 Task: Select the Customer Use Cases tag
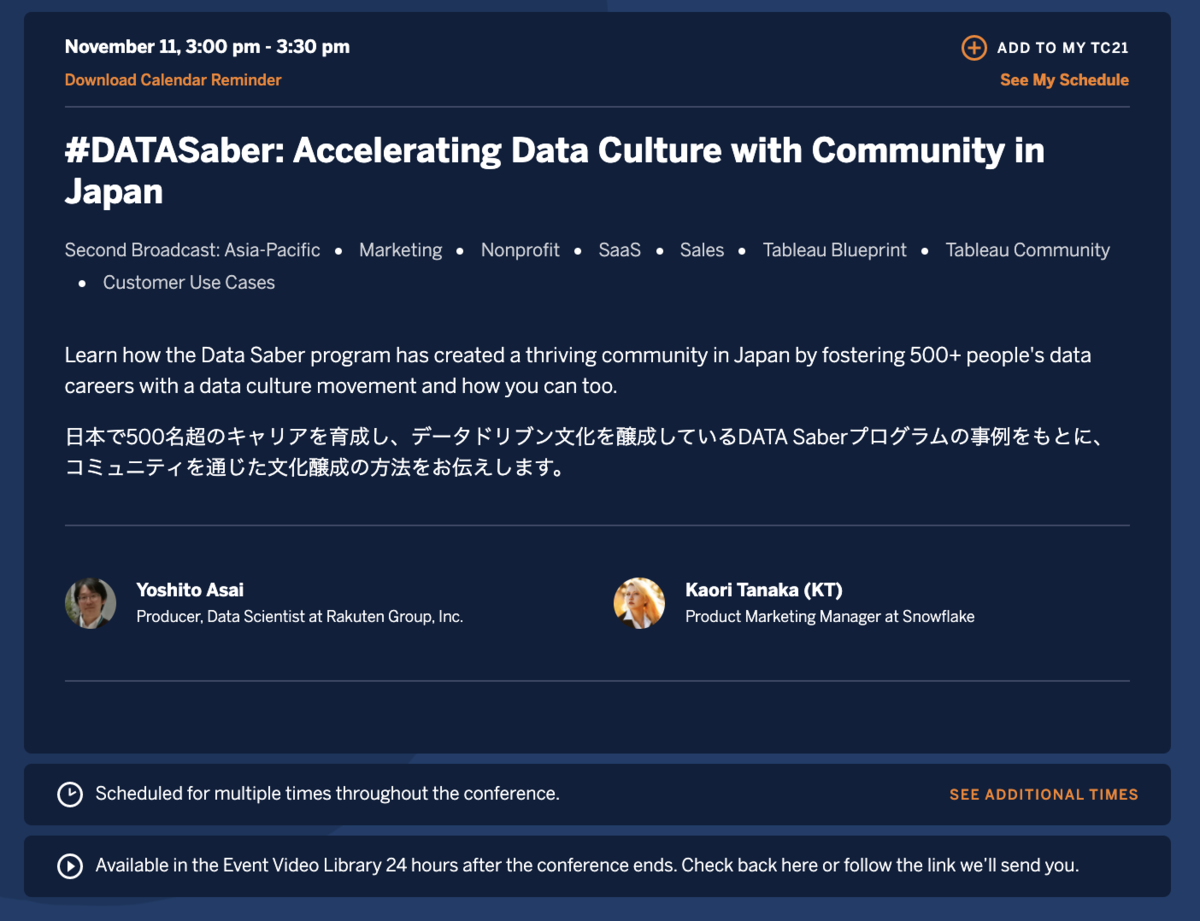[x=189, y=282]
